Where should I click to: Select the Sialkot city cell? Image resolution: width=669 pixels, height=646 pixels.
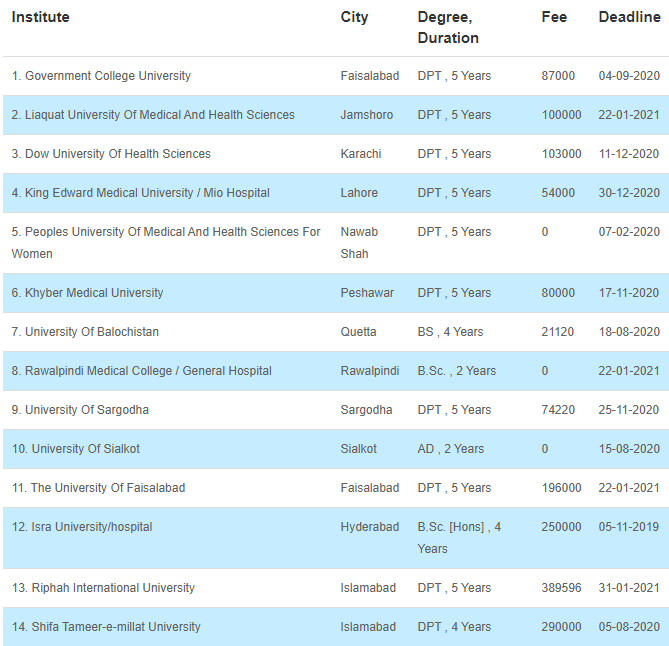(x=359, y=449)
